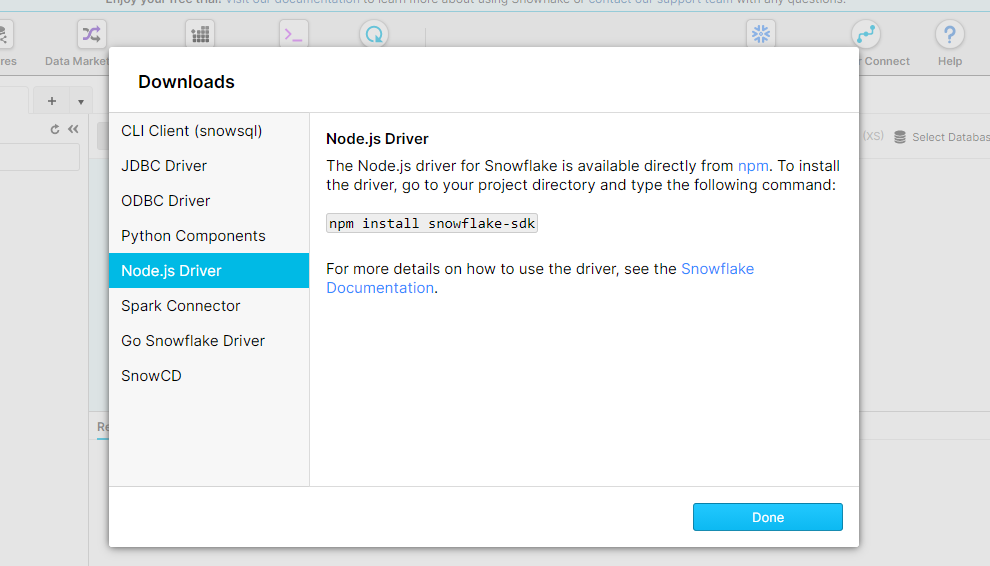Select Node.js Driver entry
The height and width of the screenshot is (566, 990).
[209, 270]
